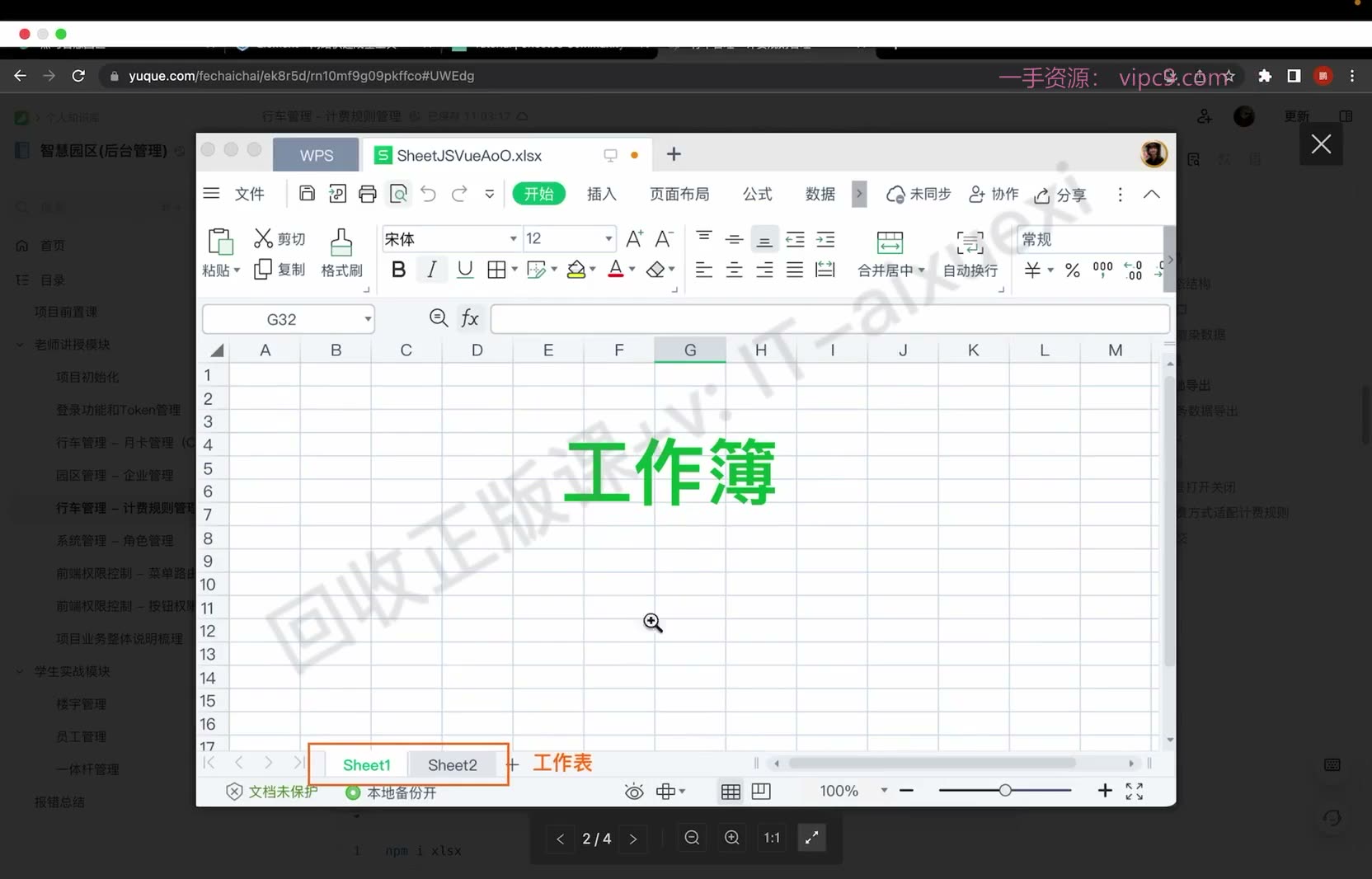The image size is (1372, 879).
Task: Click the browser address bar URL
Action: coord(302,76)
